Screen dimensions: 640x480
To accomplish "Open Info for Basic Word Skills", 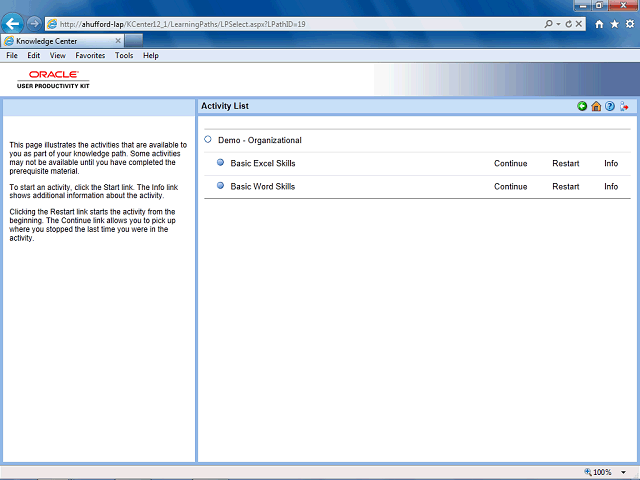I will point(611,187).
